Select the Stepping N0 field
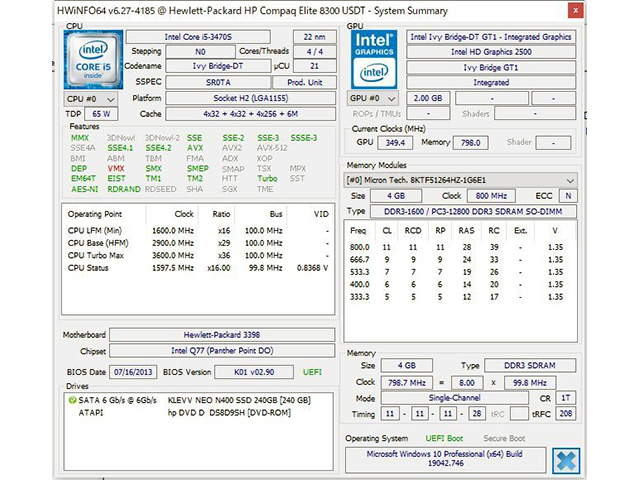The height and width of the screenshot is (480, 640). [x=200, y=52]
